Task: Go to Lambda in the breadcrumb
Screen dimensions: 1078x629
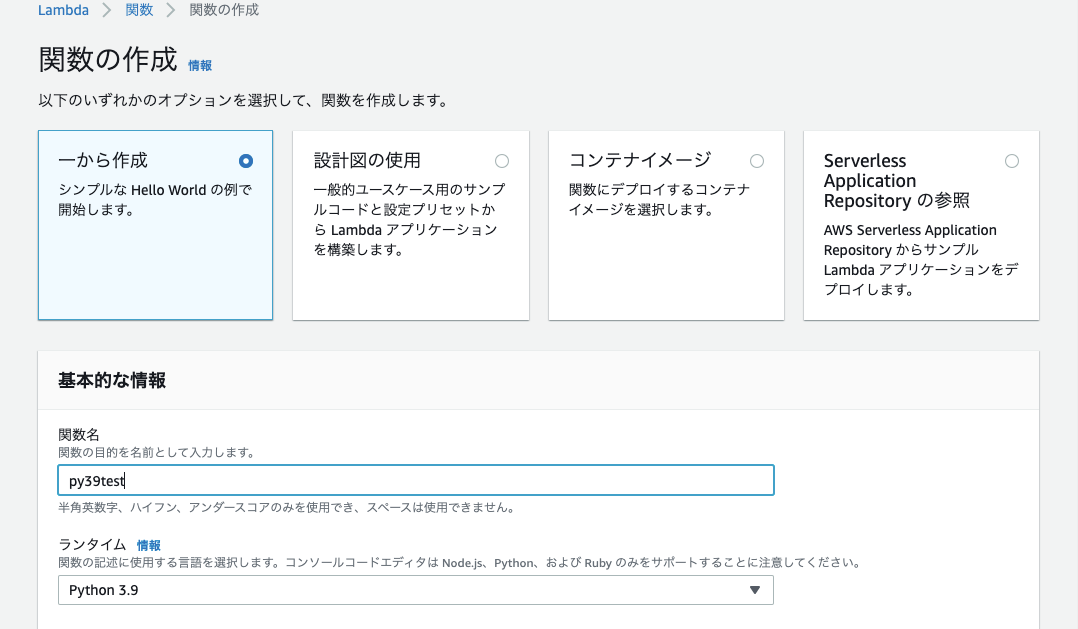Action: tap(63, 10)
